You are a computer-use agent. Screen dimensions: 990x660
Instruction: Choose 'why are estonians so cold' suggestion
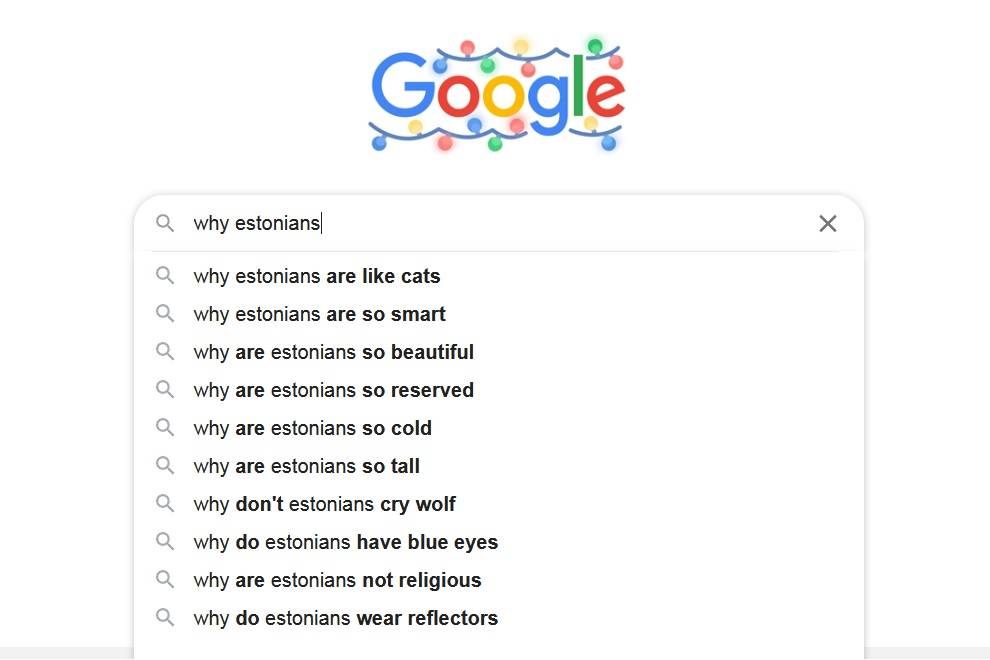pyautogui.click(x=499, y=428)
